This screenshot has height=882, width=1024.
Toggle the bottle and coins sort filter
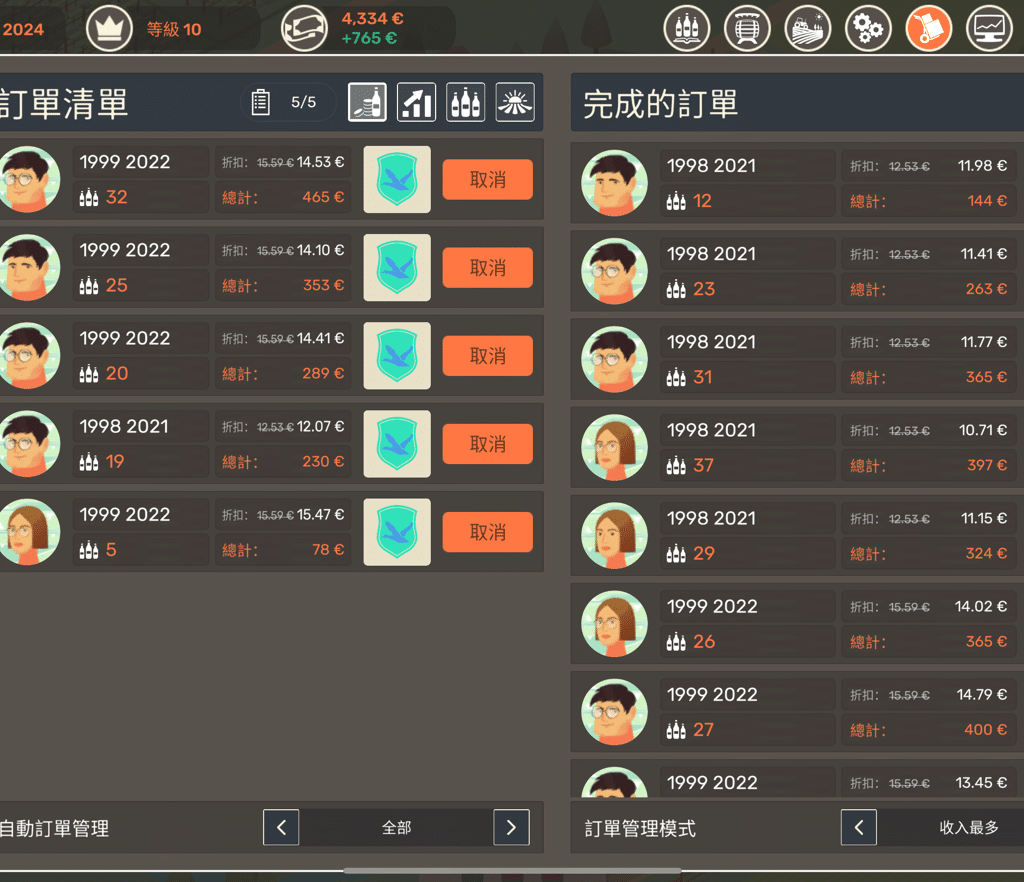pos(368,102)
